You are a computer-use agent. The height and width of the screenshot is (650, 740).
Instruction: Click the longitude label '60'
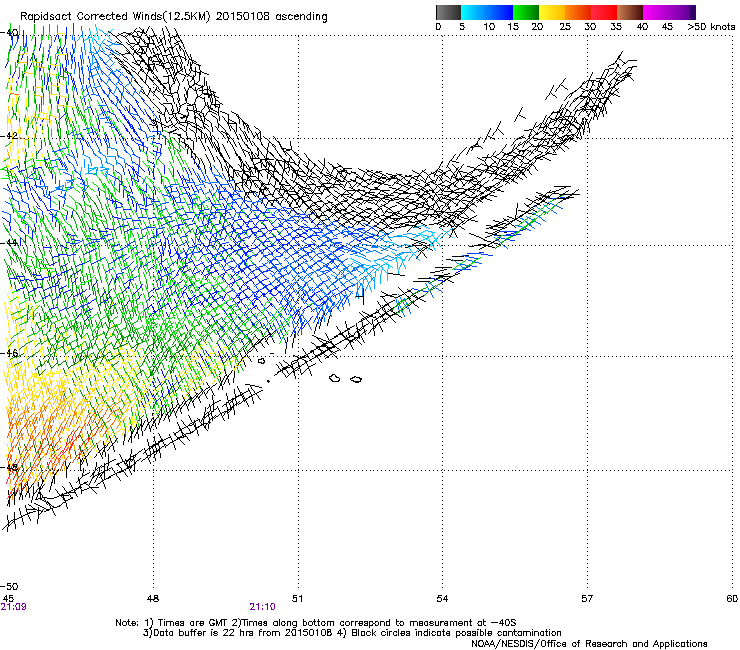732,599
